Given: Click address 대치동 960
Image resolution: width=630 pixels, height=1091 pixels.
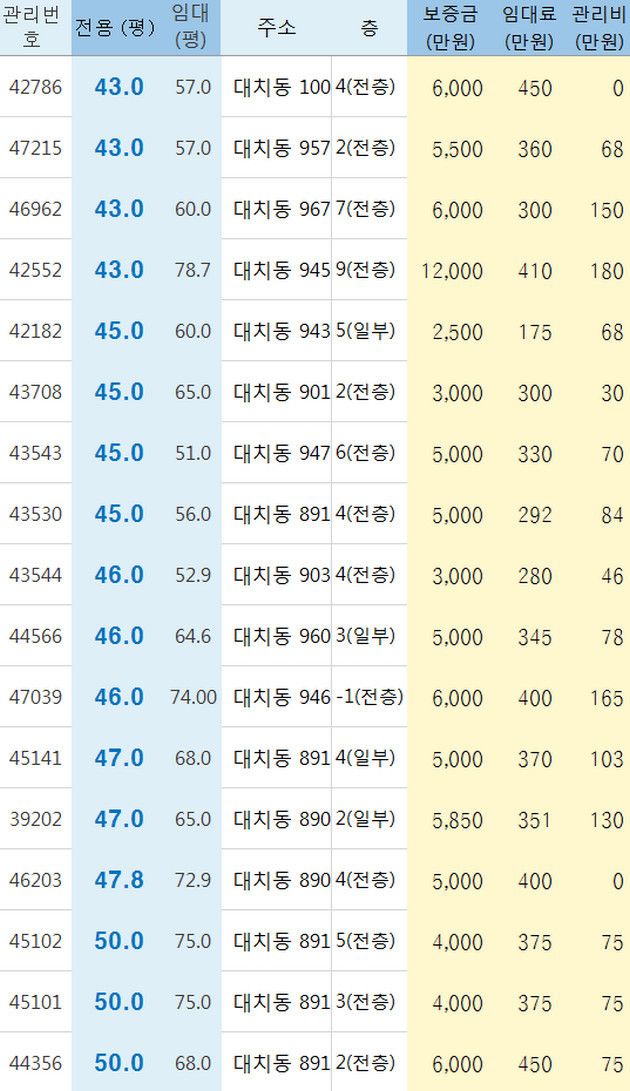Looking at the screenshot, I should click(x=282, y=637).
